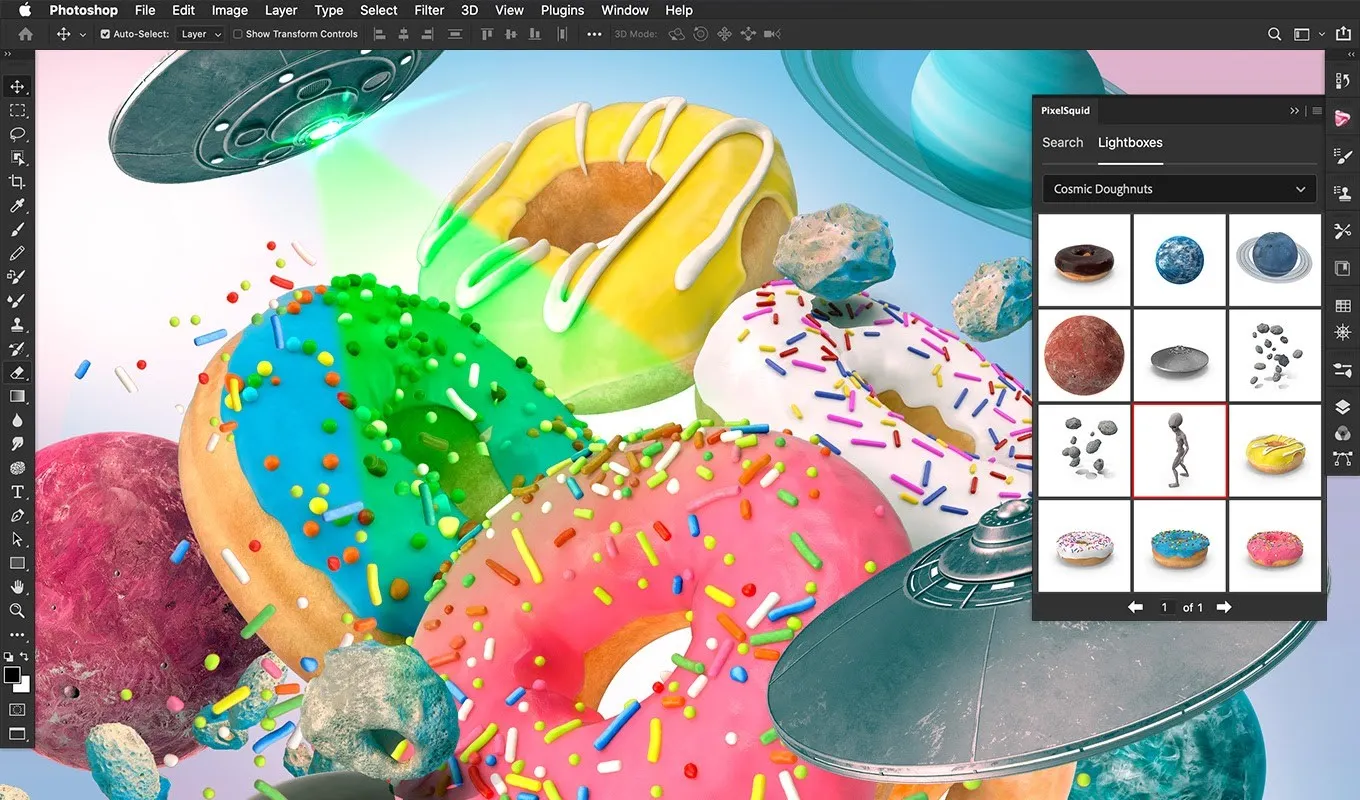Viewport: 1360px width, 800px height.
Task: Go to the Home screen icon
Action: (x=26, y=34)
